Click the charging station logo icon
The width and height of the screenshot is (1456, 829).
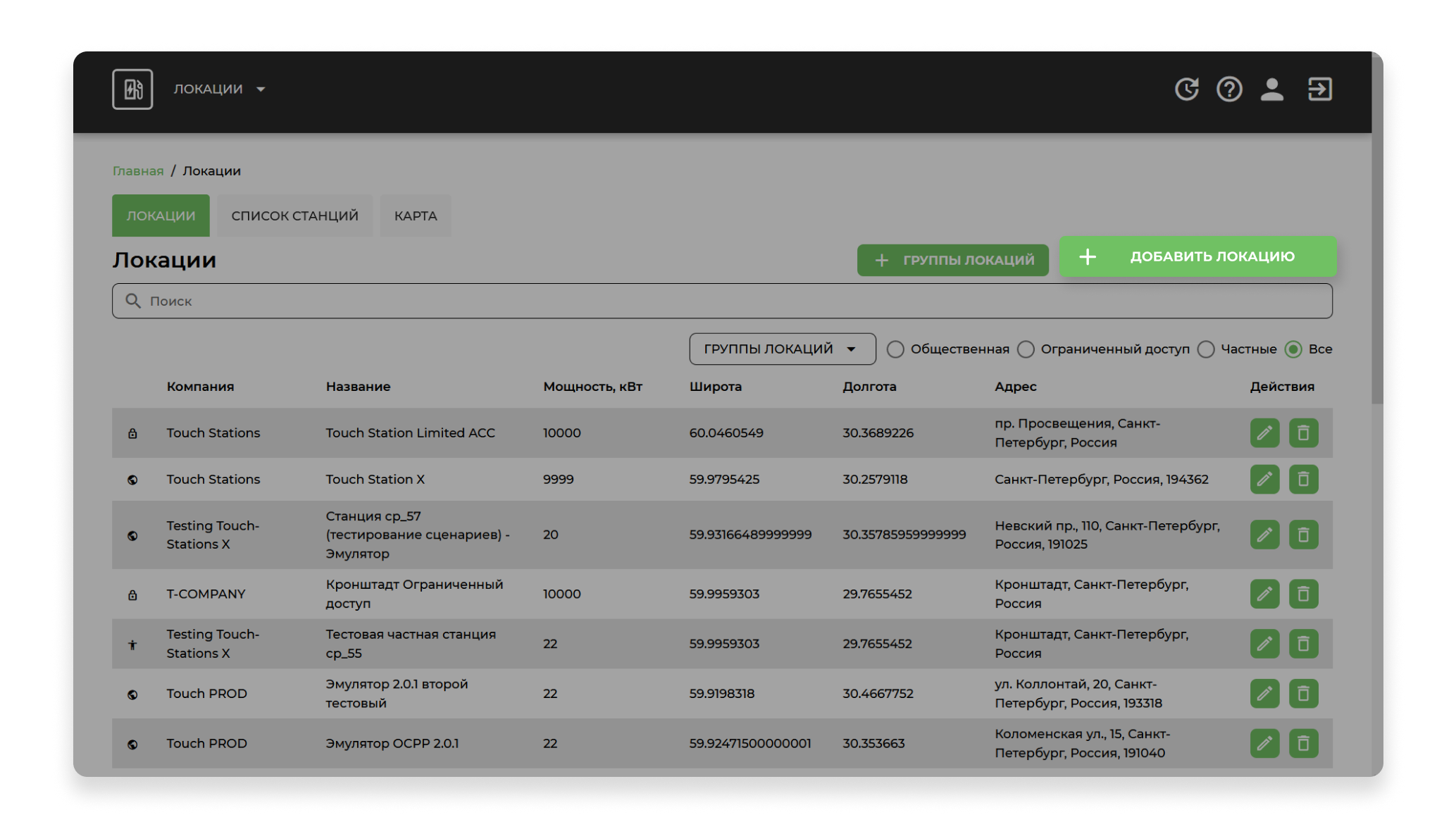click(132, 89)
